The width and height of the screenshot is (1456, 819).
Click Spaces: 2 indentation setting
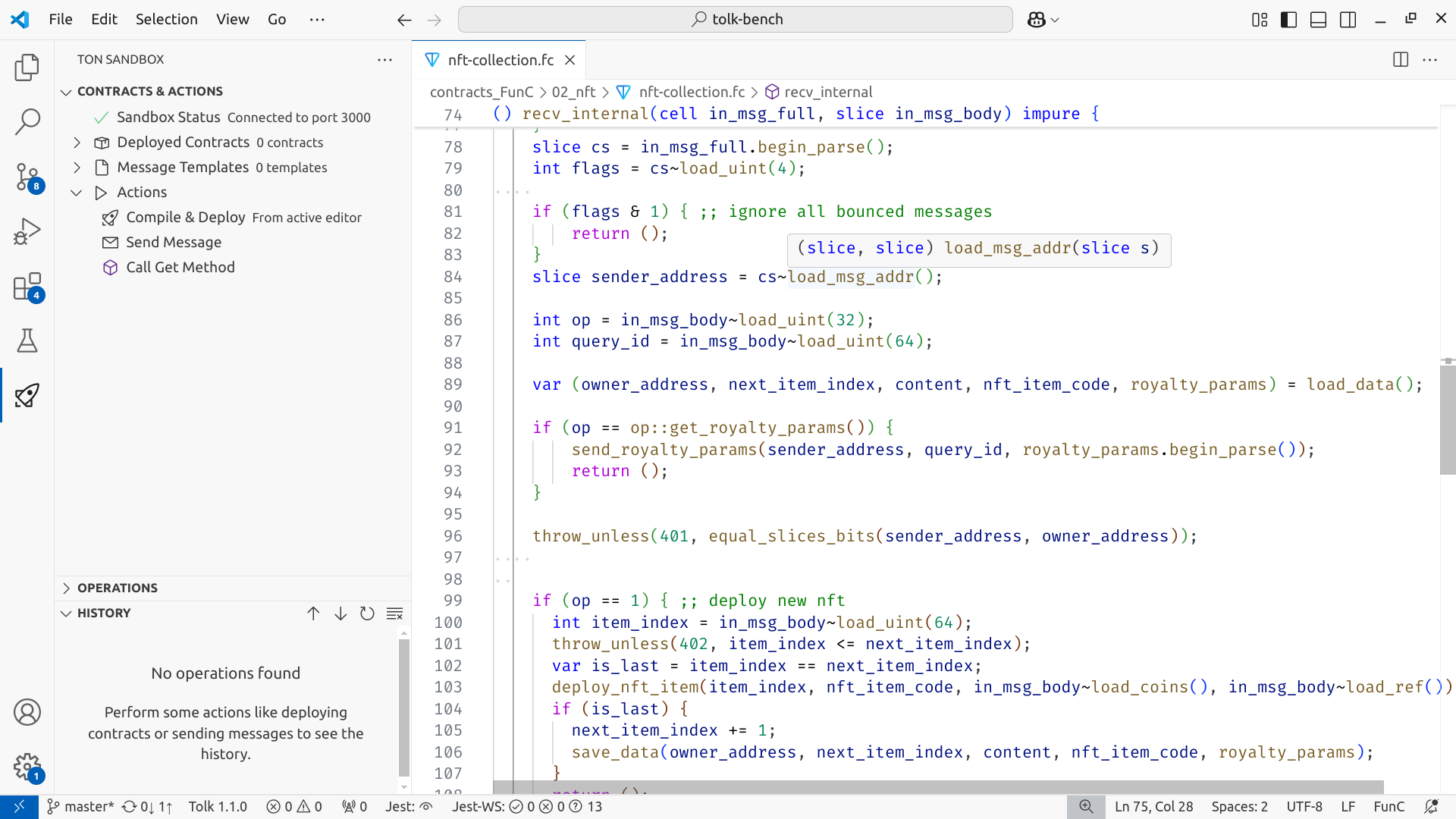coord(1240,807)
